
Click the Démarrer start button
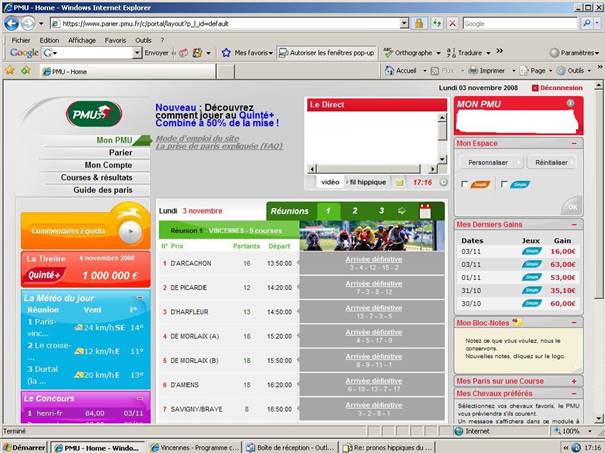(x=24, y=448)
